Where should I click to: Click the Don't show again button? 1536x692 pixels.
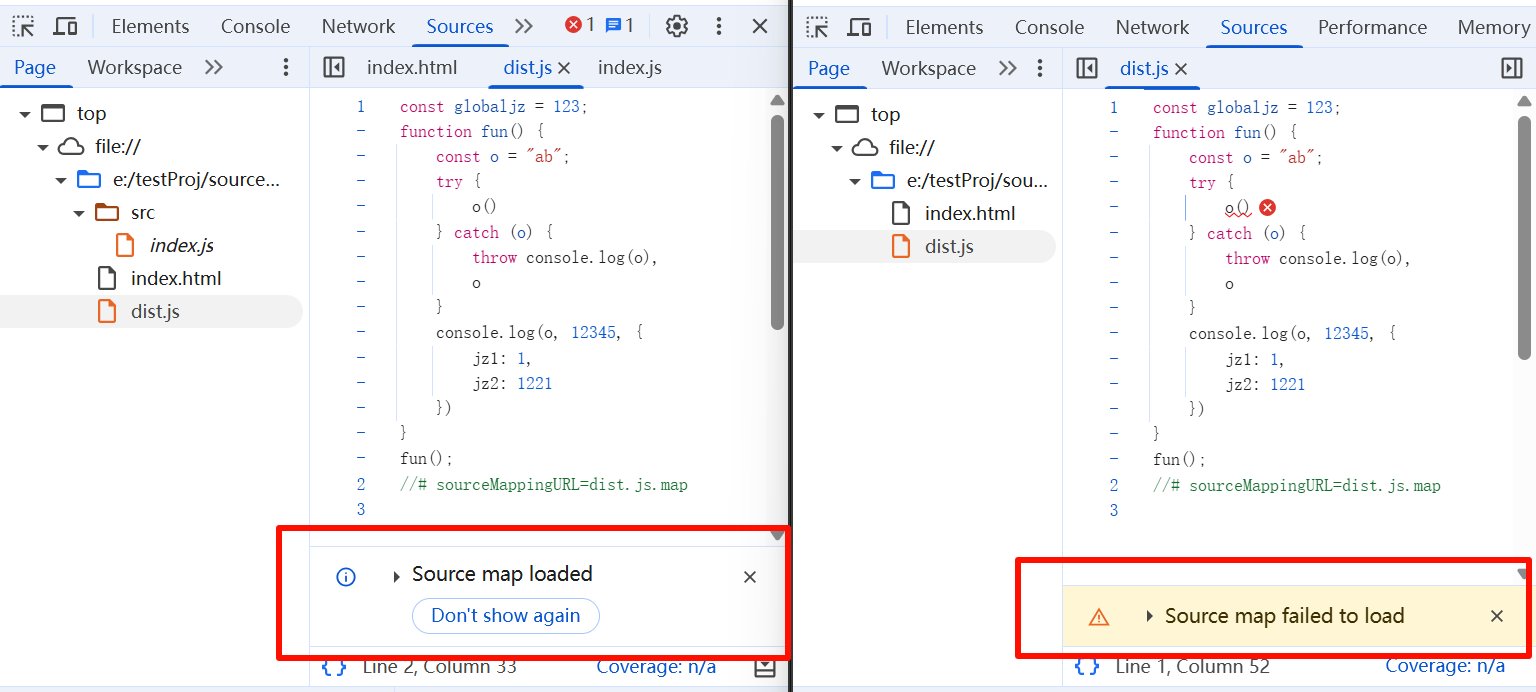[x=506, y=615]
